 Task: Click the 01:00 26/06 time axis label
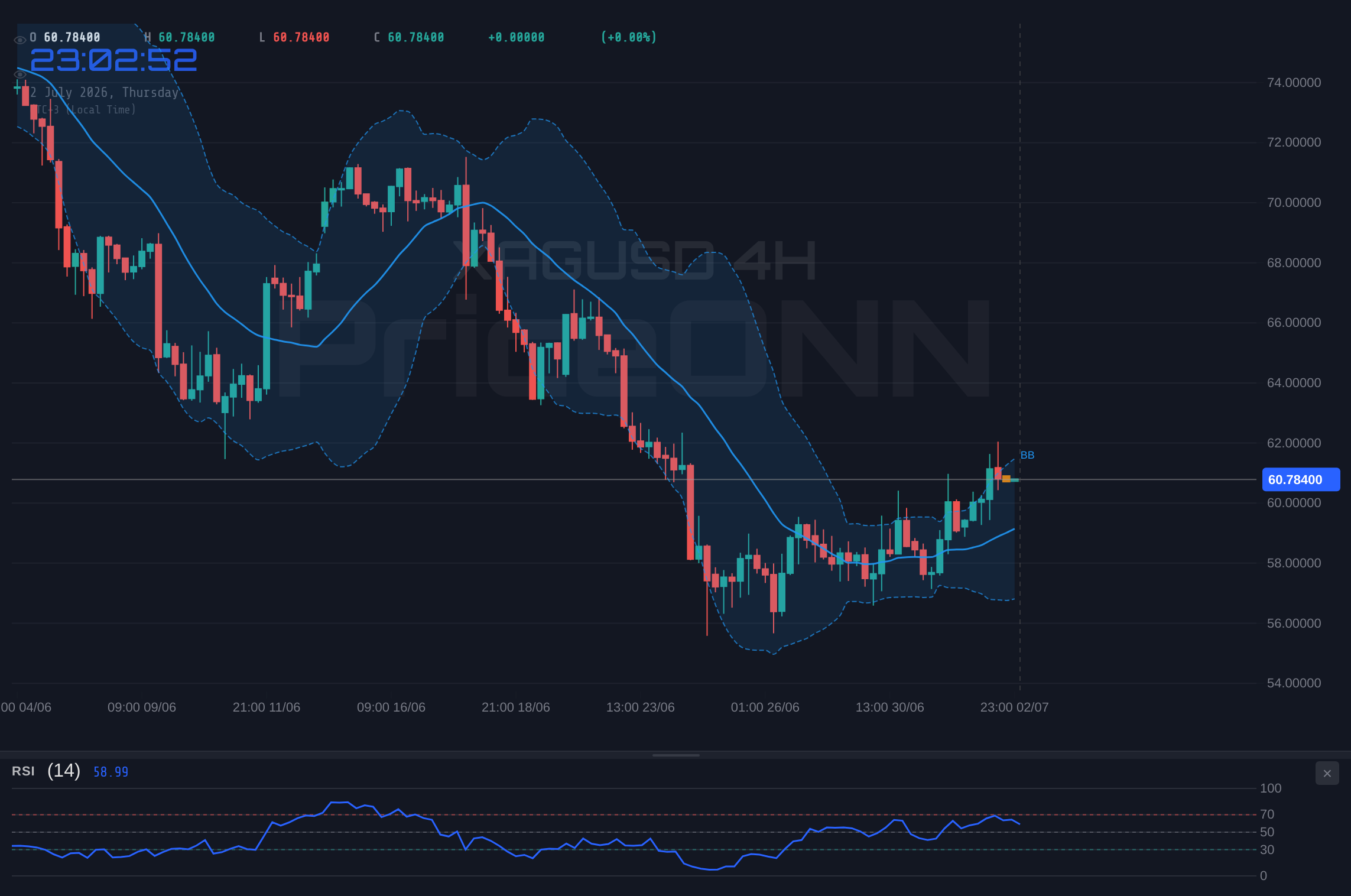[x=765, y=707]
